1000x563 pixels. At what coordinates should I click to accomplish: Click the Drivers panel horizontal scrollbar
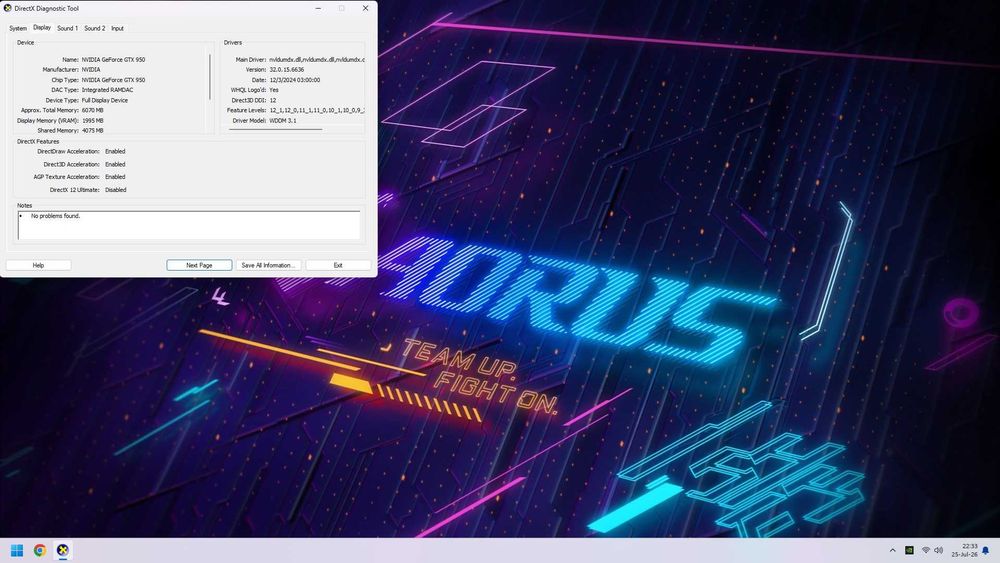pos(276,129)
